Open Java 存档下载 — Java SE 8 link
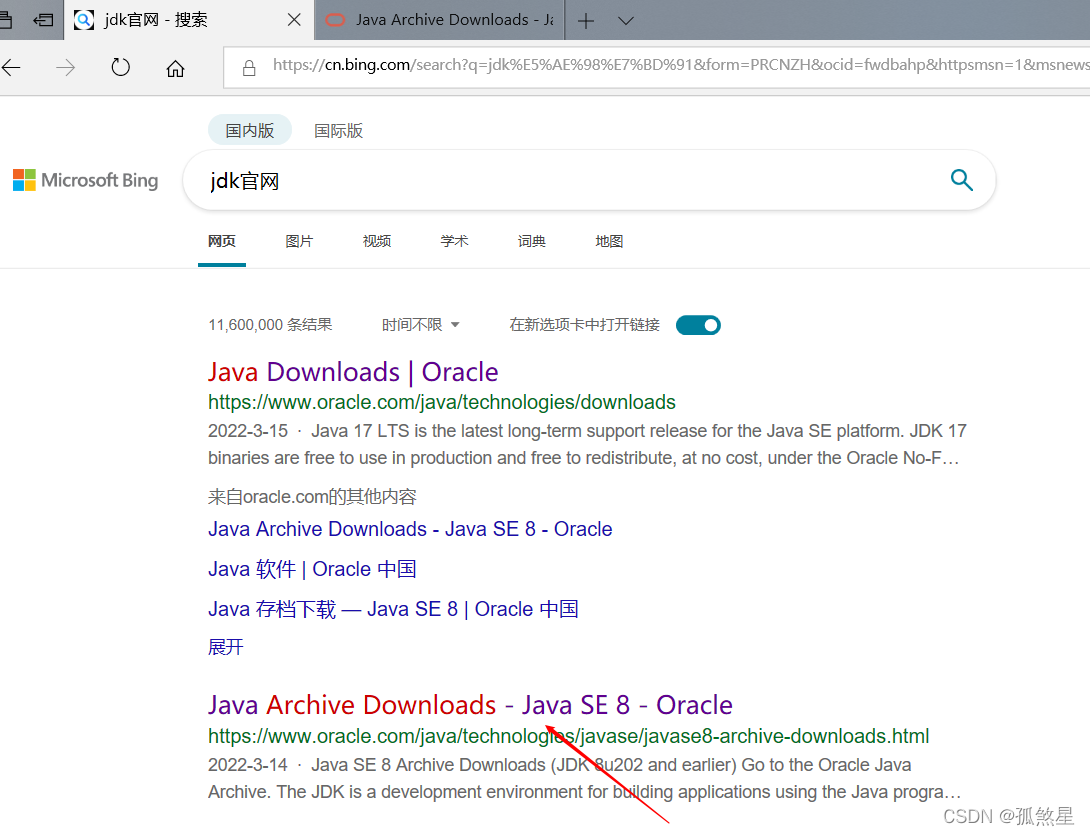Screen dimensions: 1090x836 (393, 609)
